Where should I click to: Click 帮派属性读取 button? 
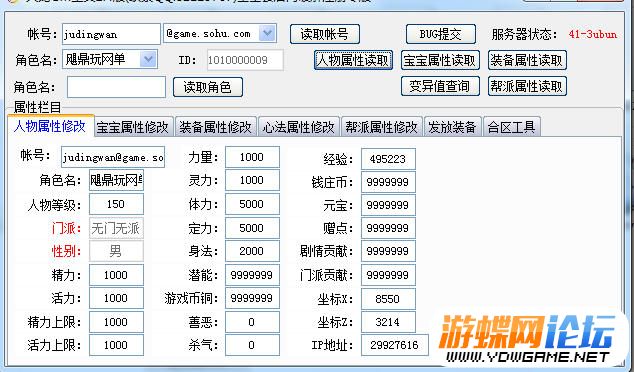527,86
